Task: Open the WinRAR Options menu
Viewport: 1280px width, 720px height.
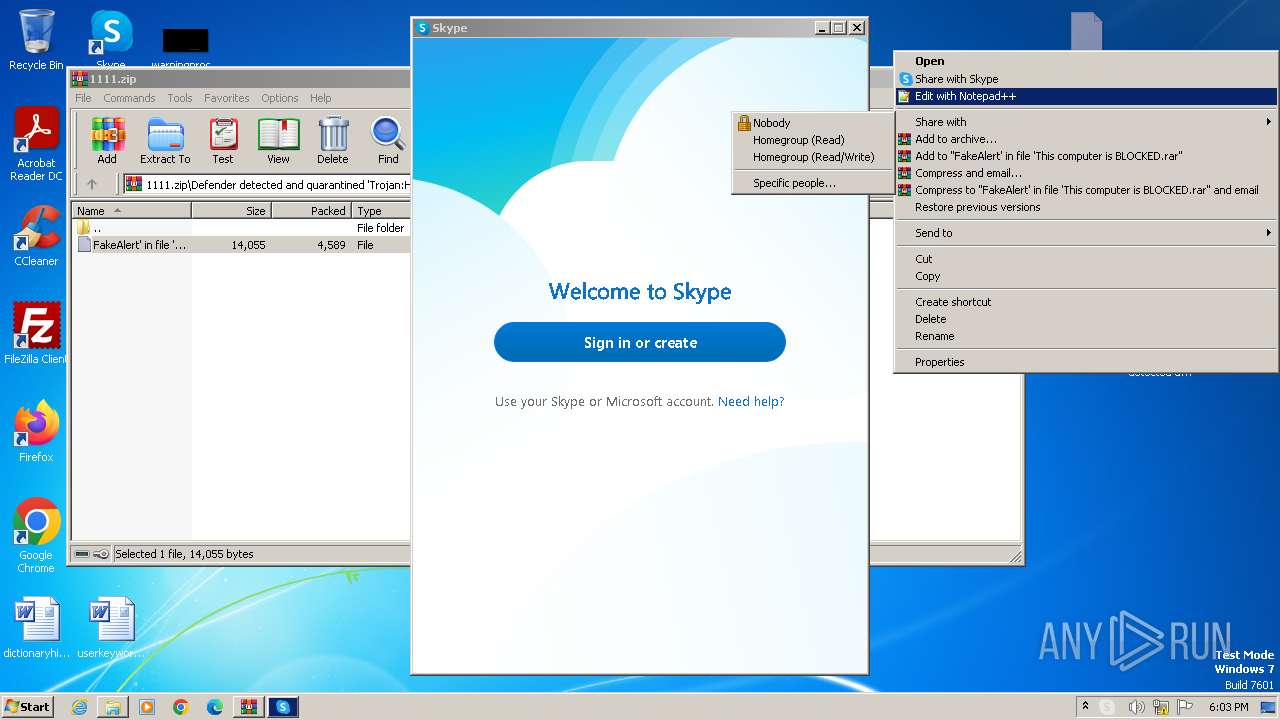Action: (x=280, y=98)
